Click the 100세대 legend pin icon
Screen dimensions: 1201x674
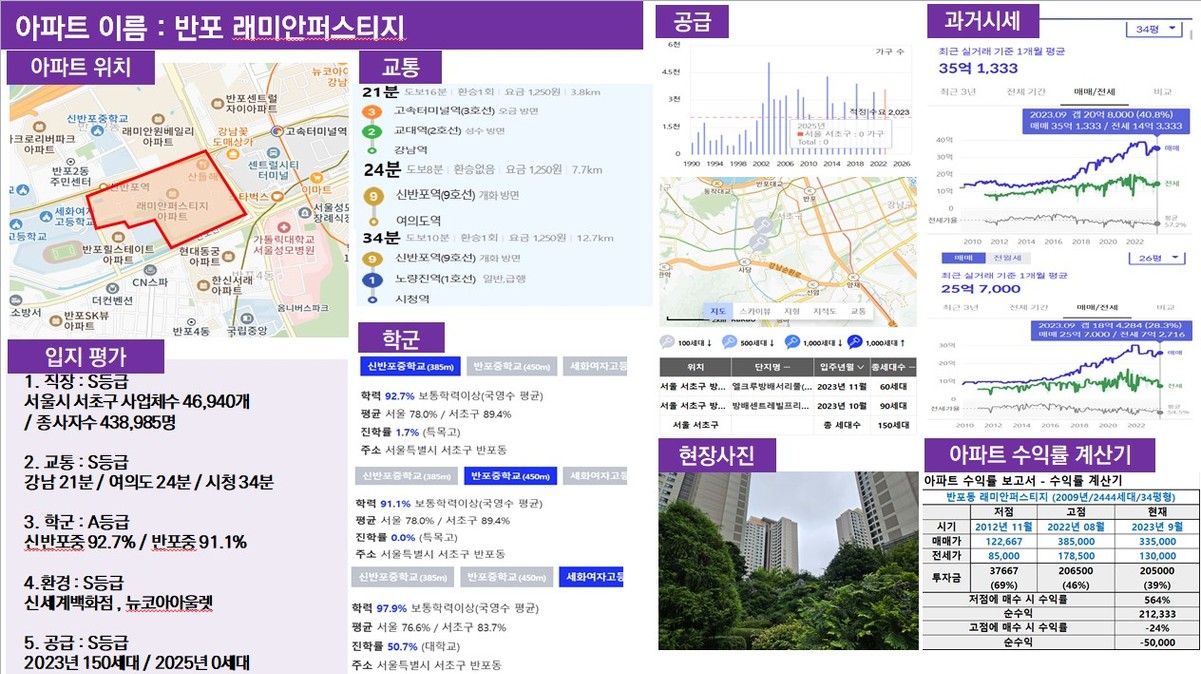click(669, 341)
